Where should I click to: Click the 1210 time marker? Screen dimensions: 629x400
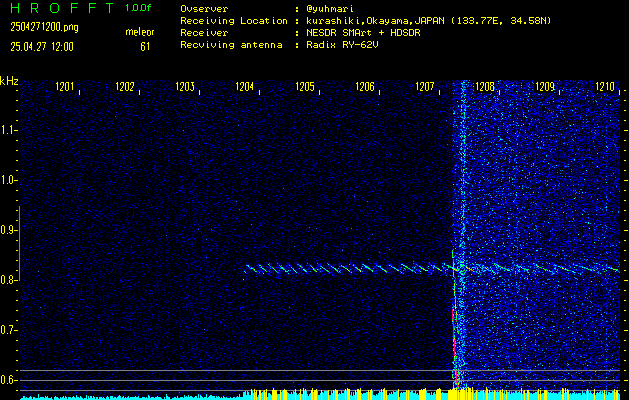click(x=605, y=86)
